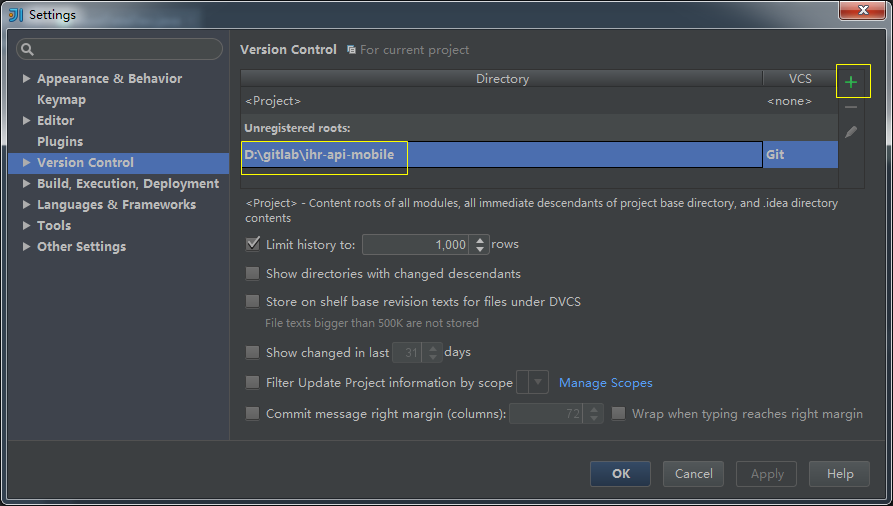Open the Other Settings category
Image resolution: width=893 pixels, height=506 pixels.
click(x=81, y=246)
